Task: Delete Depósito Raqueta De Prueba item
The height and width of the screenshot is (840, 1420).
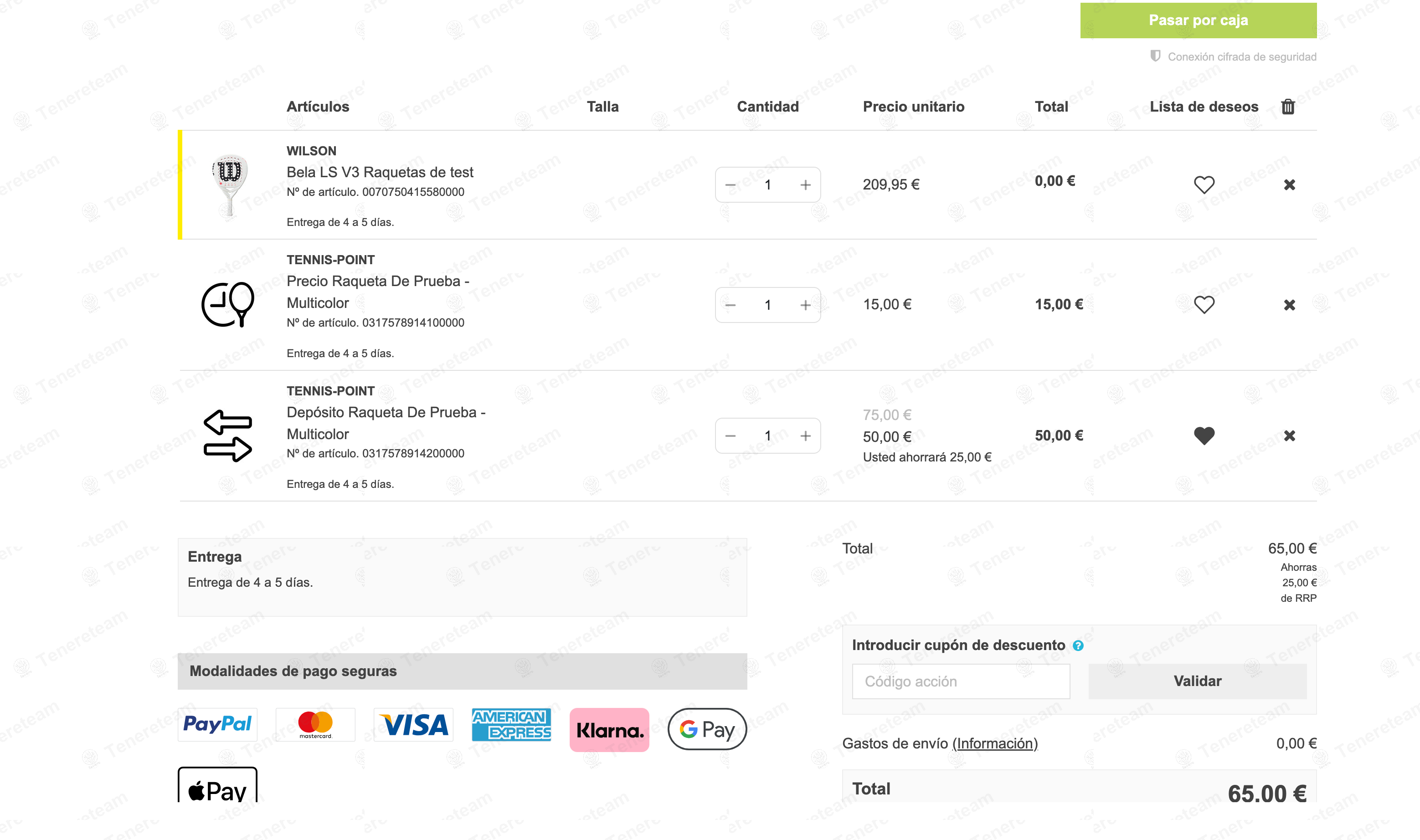Action: pos(1289,436)
